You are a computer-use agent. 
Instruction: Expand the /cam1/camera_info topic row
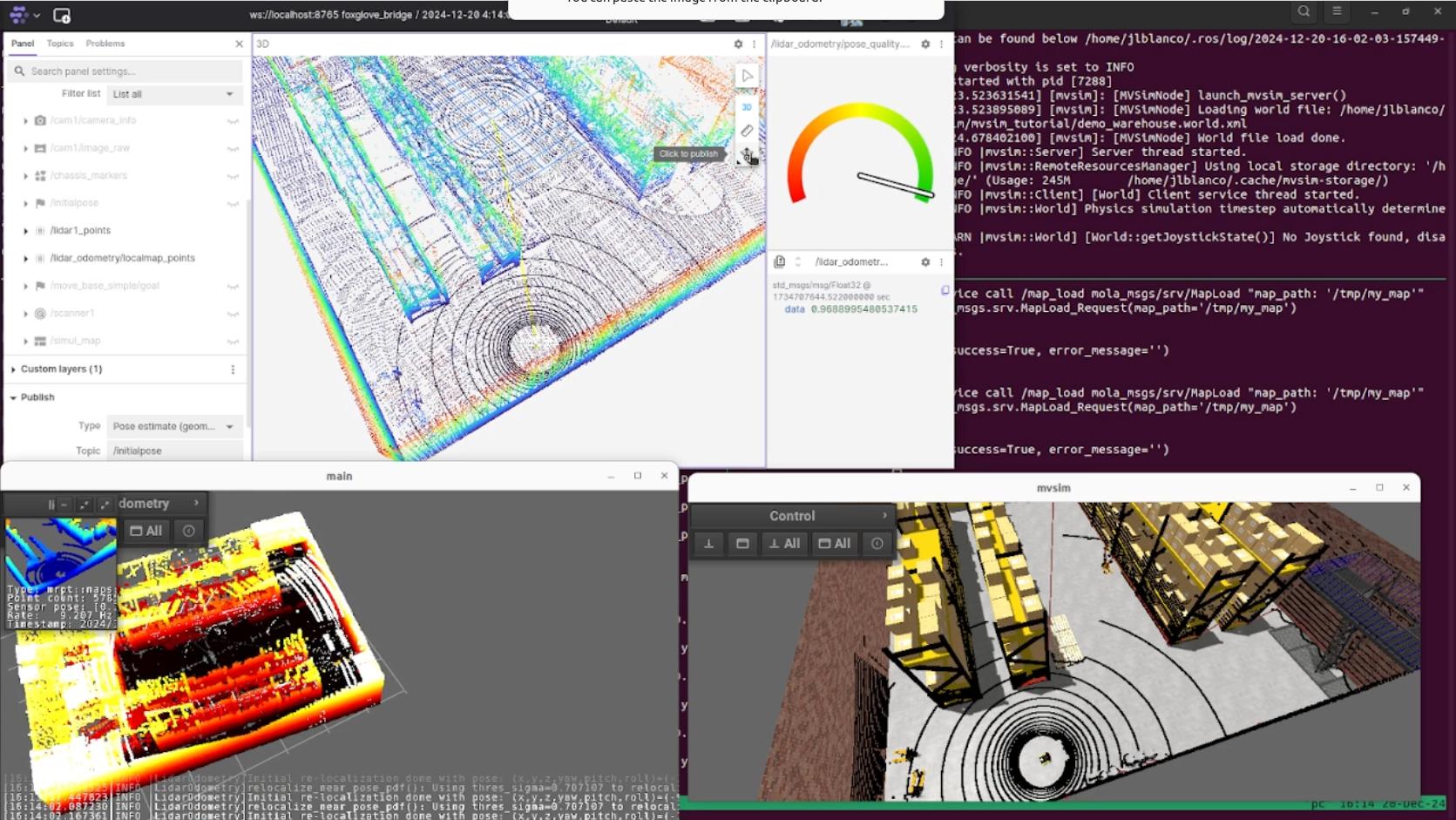(25, 121)
